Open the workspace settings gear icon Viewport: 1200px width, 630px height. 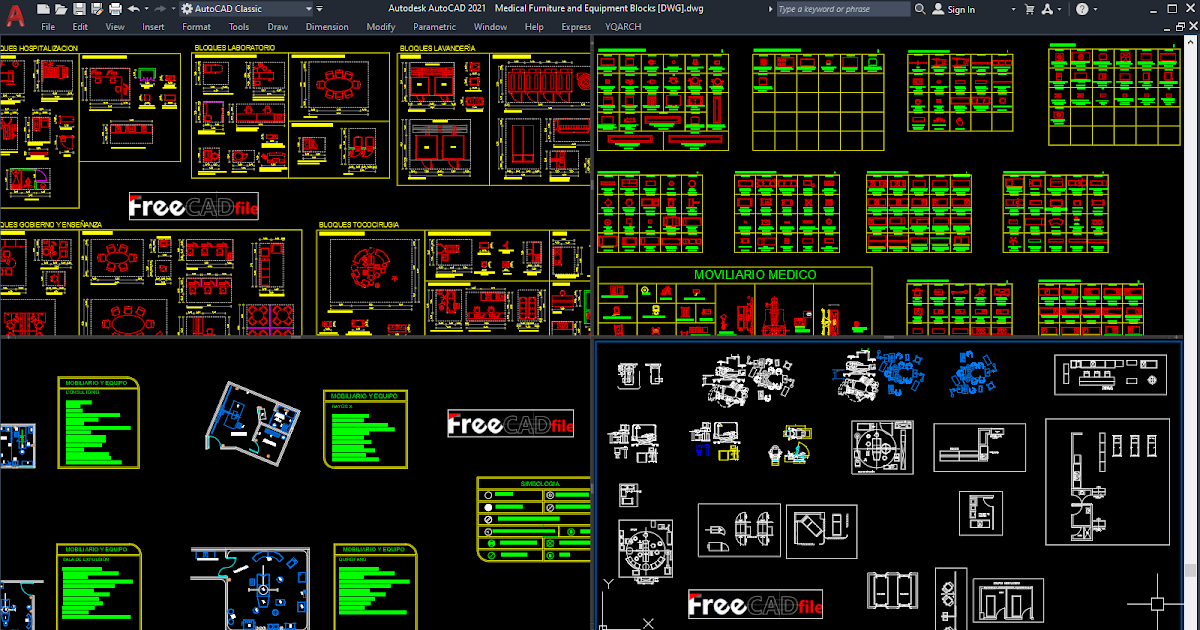pos(187,9)
